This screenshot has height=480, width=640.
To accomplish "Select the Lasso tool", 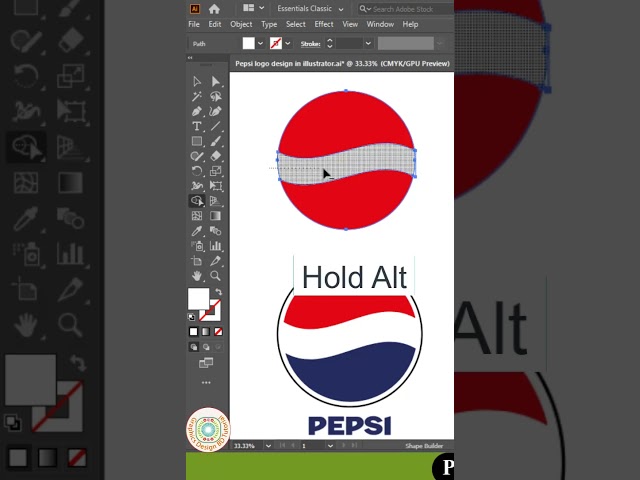I will 215,96.
